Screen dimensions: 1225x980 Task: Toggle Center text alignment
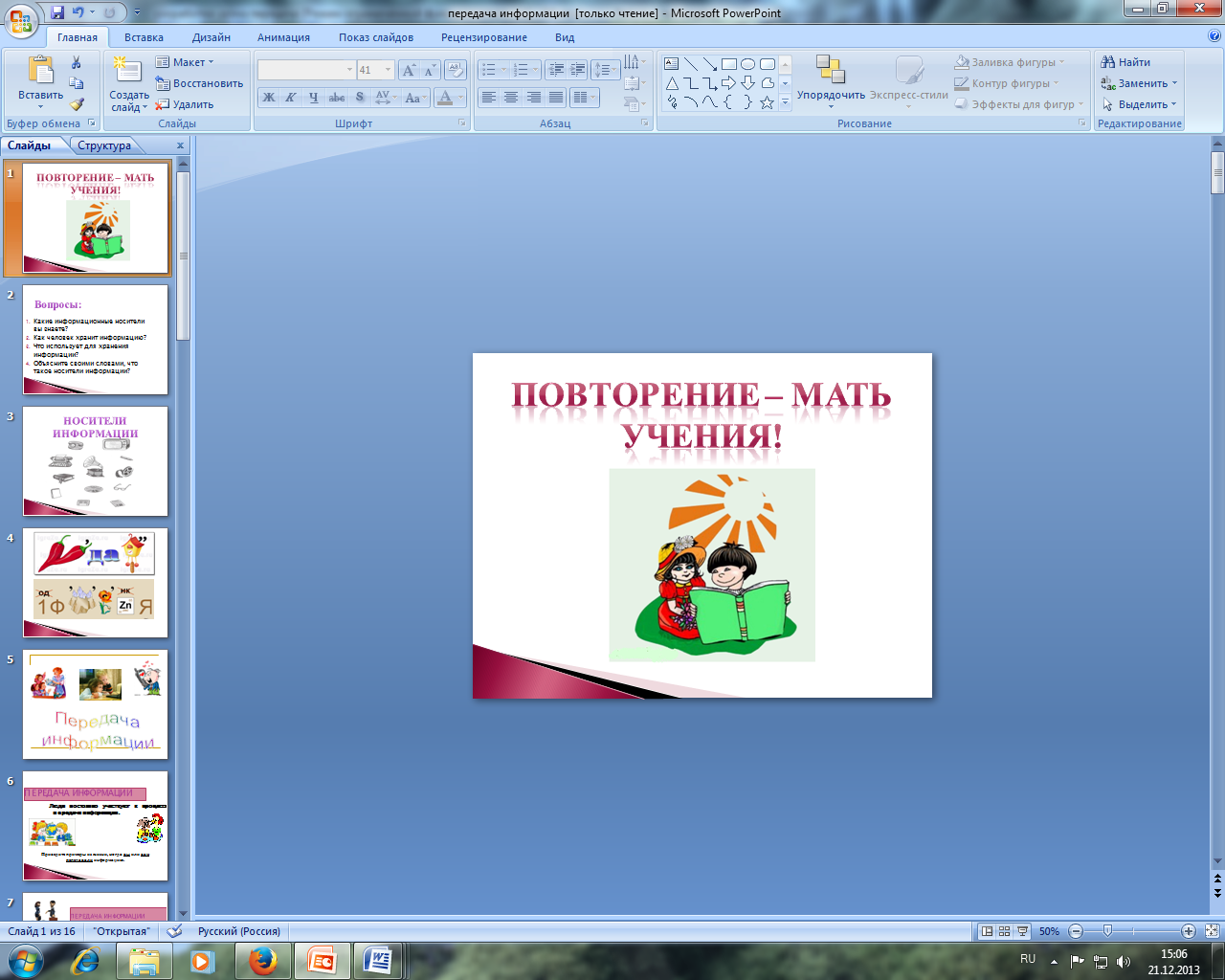point(511,98)
